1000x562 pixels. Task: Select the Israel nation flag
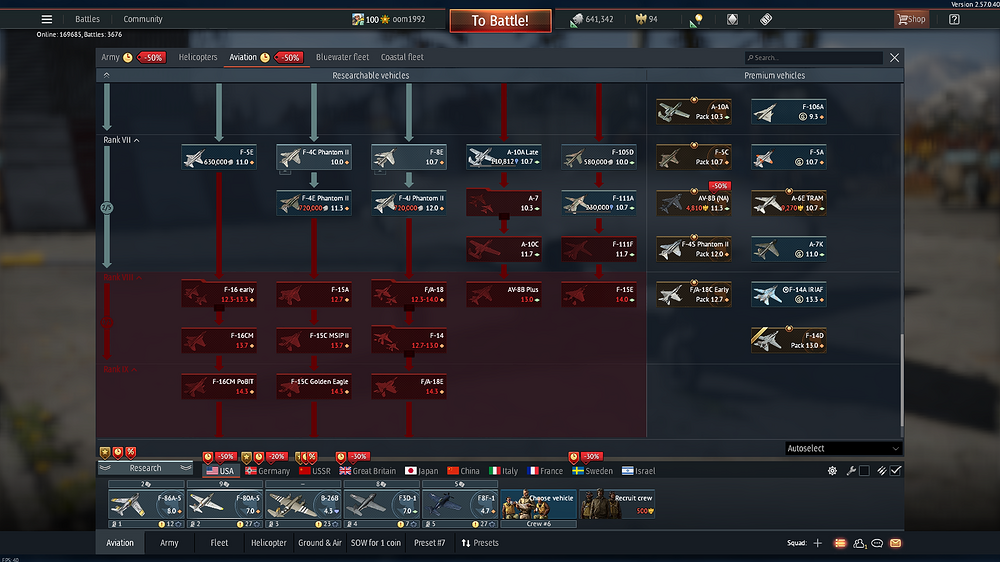click(638, 471)
